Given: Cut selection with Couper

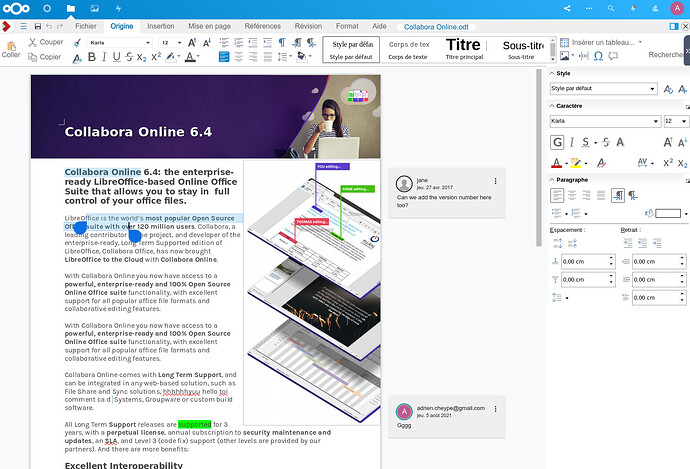Looking at the screenshot, I should 46,42.
